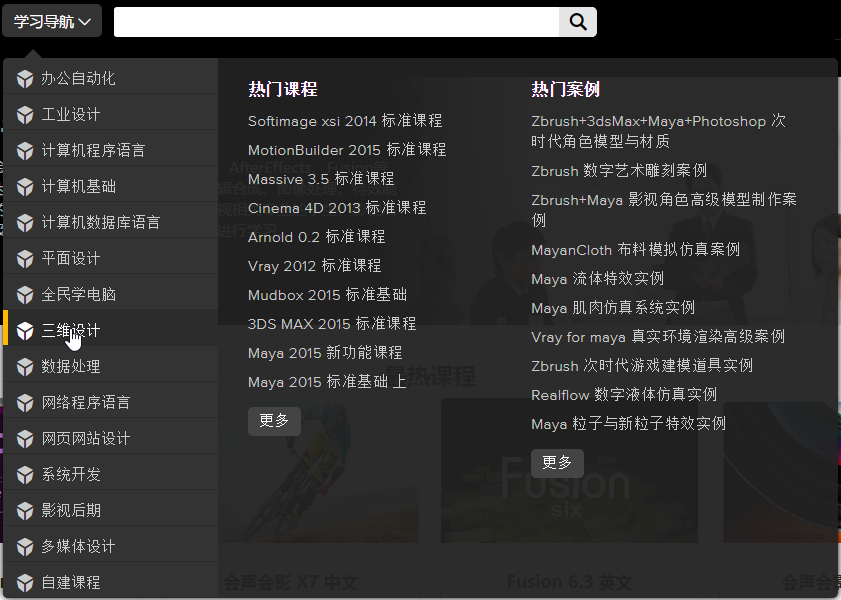
Task: Select 全民学电脑 category
Action: point(110,294)
